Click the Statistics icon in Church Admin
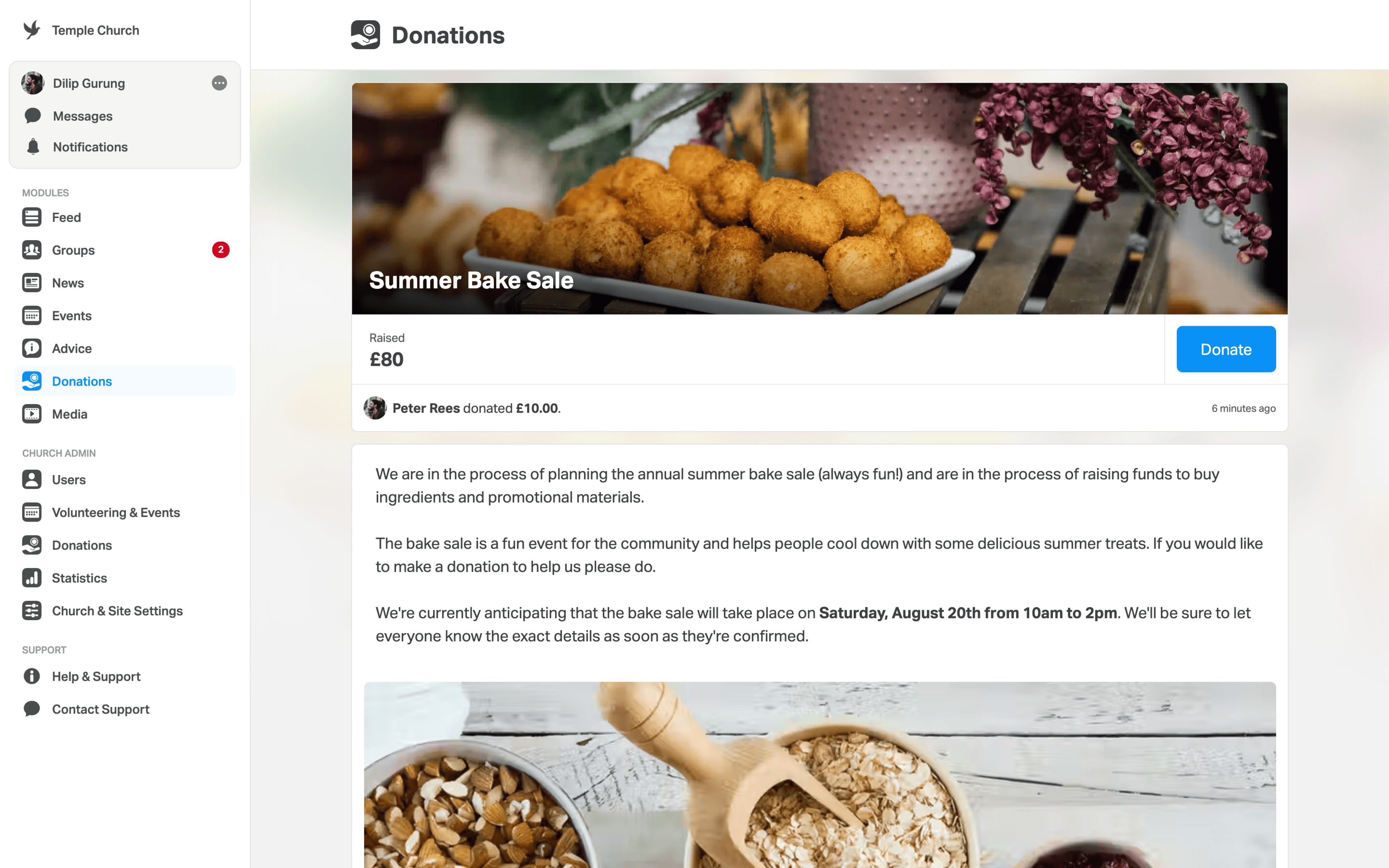The height and width of the screenshot is (868, 1389). pyautogui.click(x=32, y=577)
